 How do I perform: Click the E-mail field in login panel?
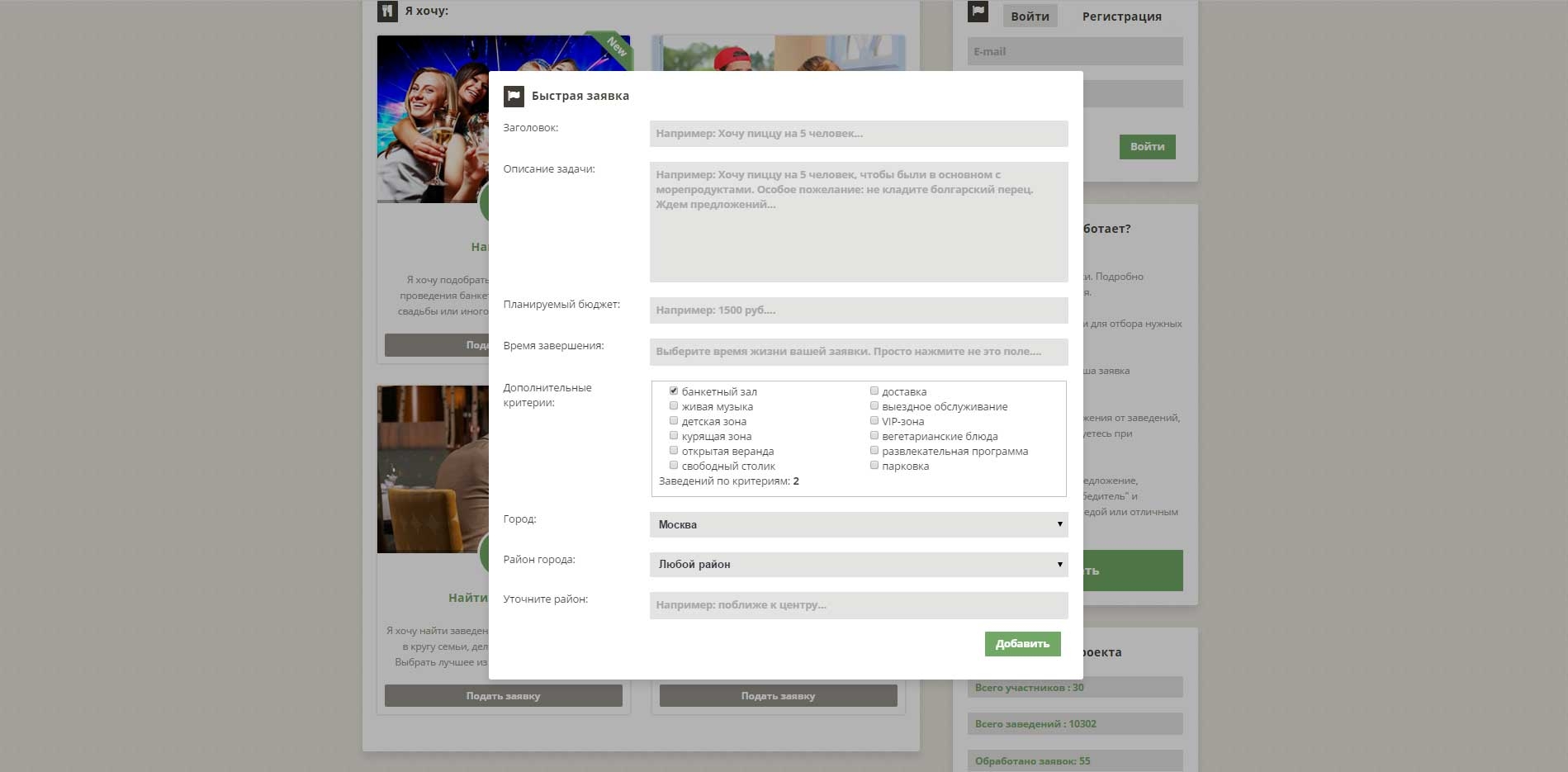click(1075, 51)
